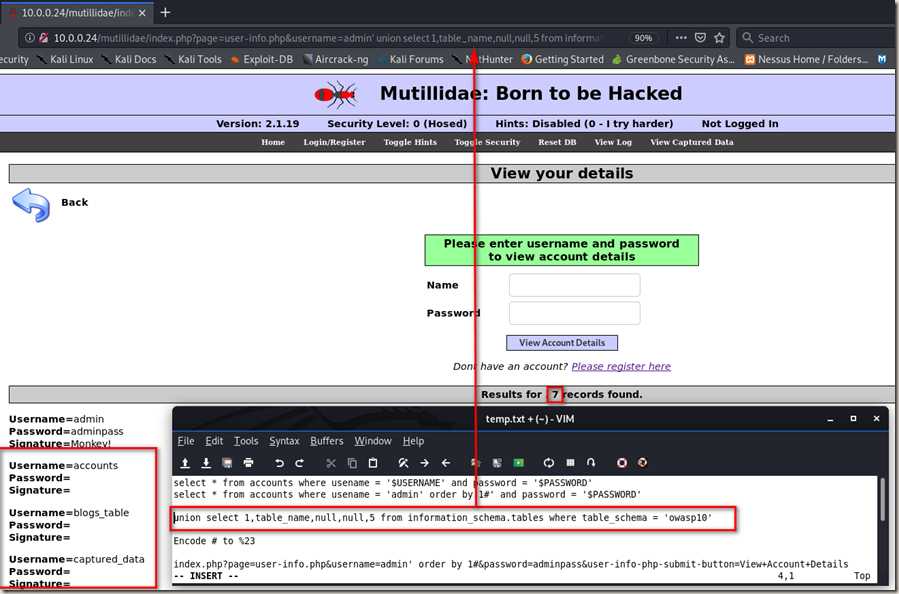Click the Build tags icon in VIM toolbar
Image resolution: width=899 pixels, height=594 pixels.
click(570, 463)
